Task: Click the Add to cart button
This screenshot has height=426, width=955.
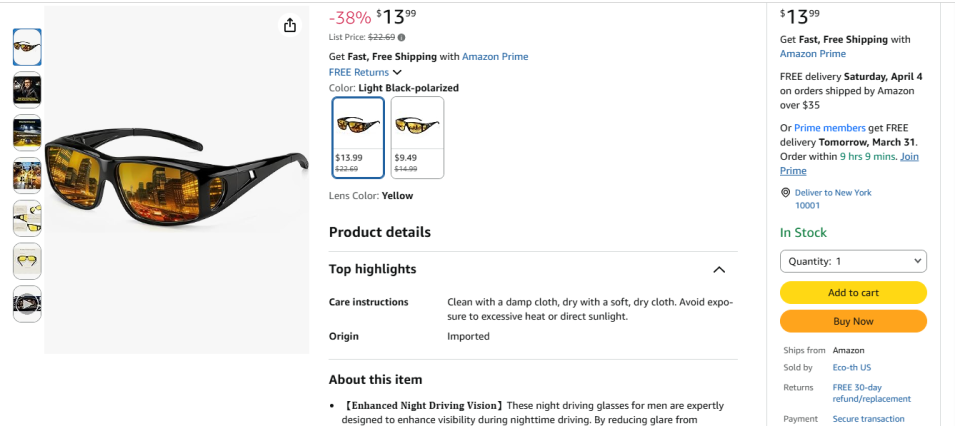Action: tap(853, 292)
